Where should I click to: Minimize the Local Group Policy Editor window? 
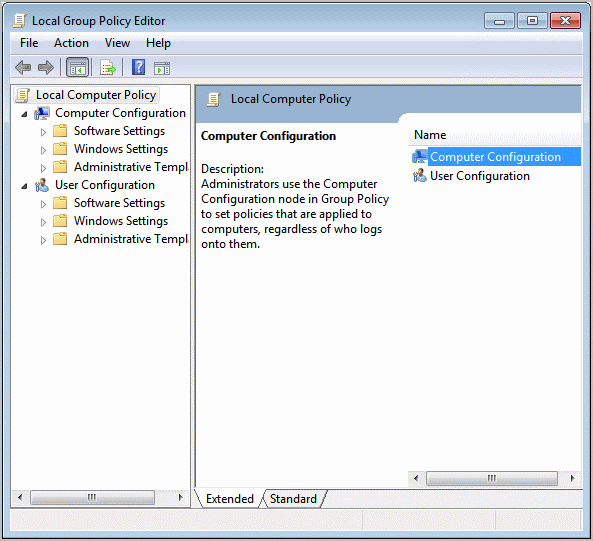(x=499, y=21)
